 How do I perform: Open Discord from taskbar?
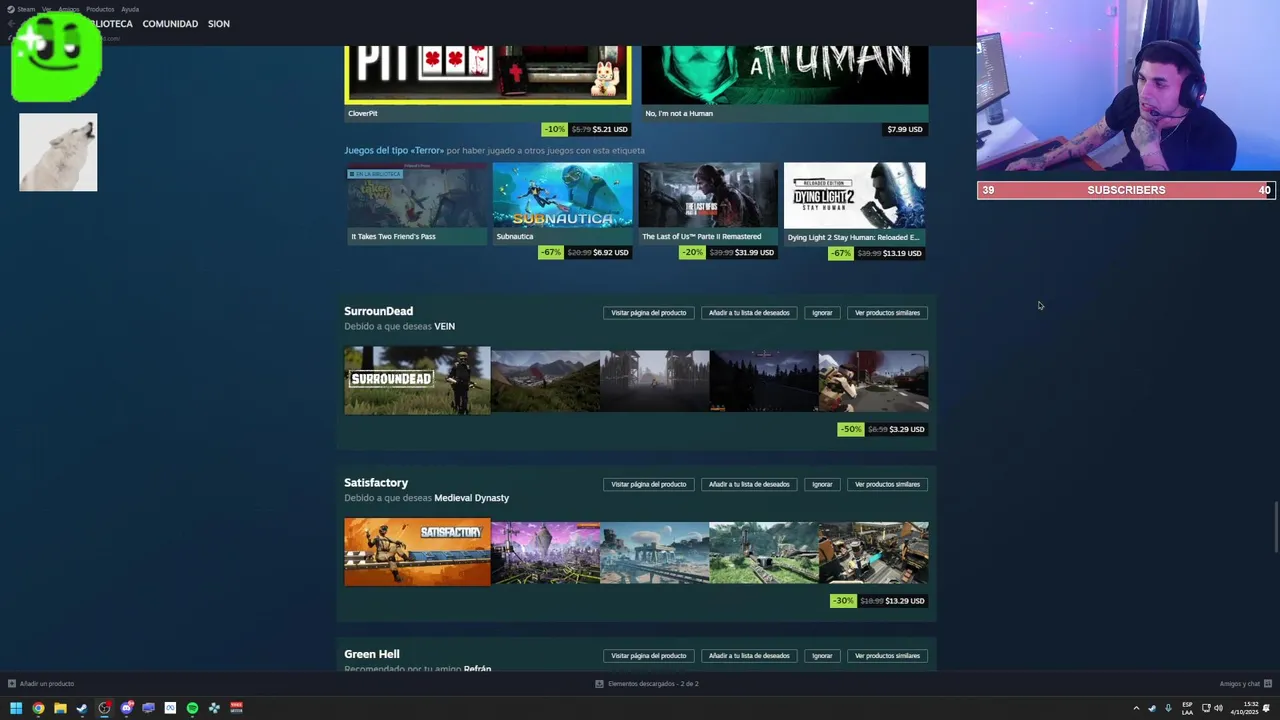[126, 708]
